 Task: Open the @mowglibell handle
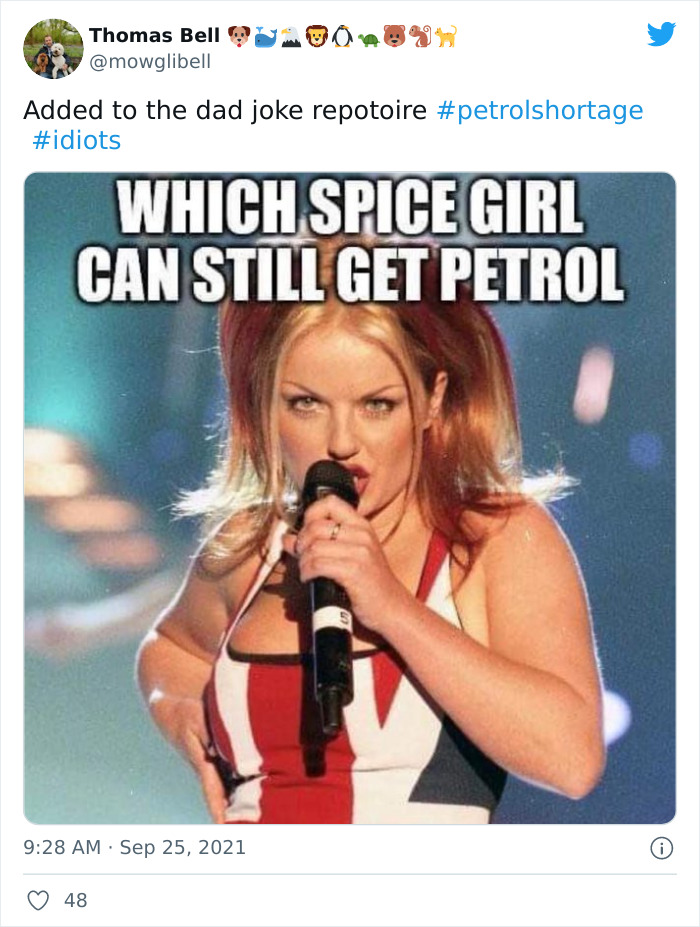click(x=150, y=61)
